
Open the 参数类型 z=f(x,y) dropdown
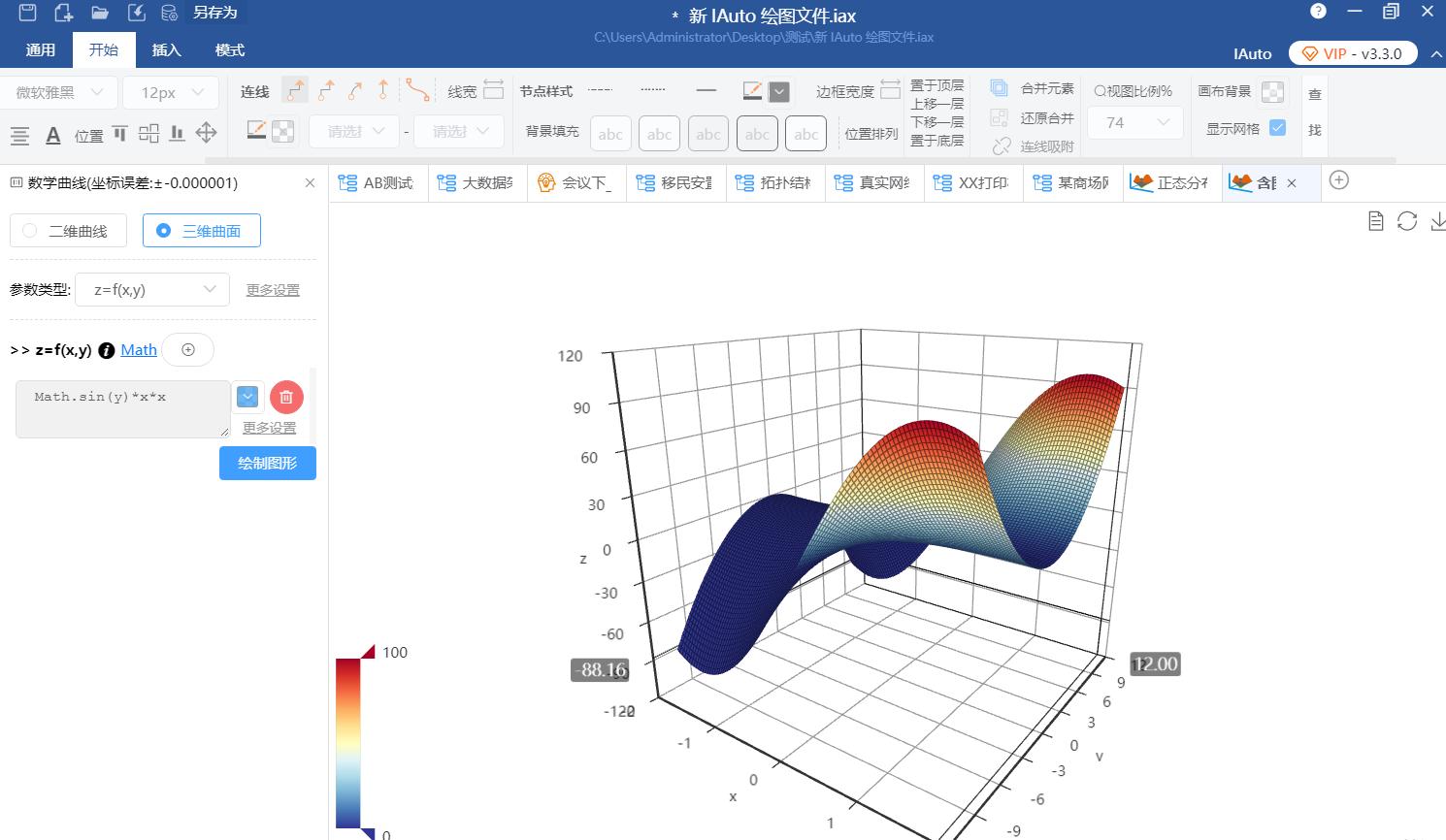pyautogui.click(x=152, y=290)
